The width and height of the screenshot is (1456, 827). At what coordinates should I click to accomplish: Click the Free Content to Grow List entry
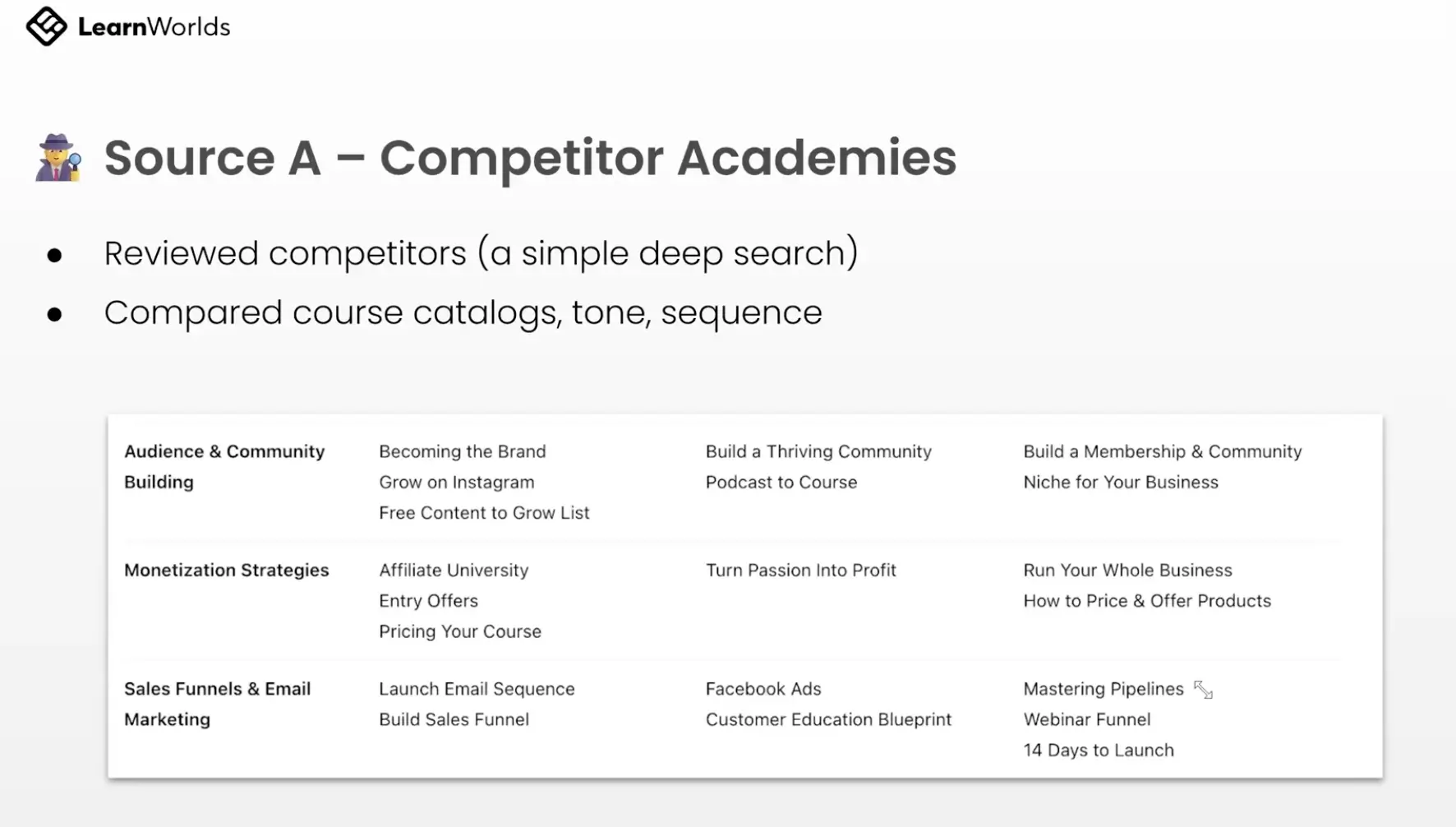tap(484, 513)
